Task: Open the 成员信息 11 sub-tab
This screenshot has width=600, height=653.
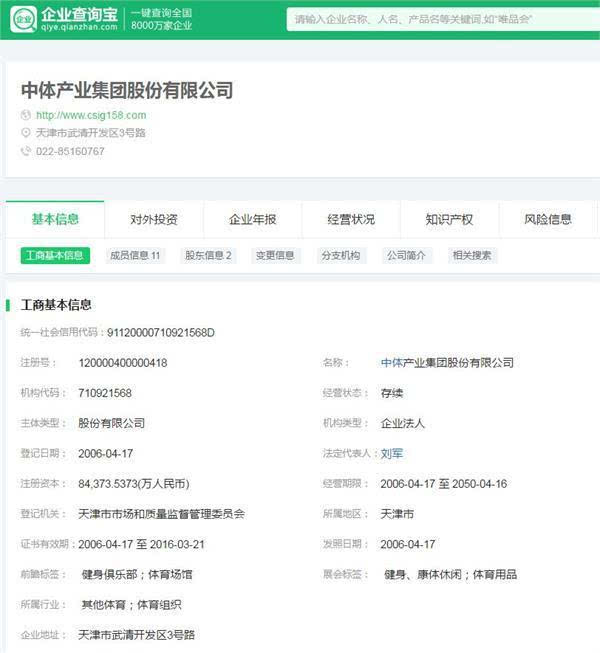Action: click(x=135, y=255)
